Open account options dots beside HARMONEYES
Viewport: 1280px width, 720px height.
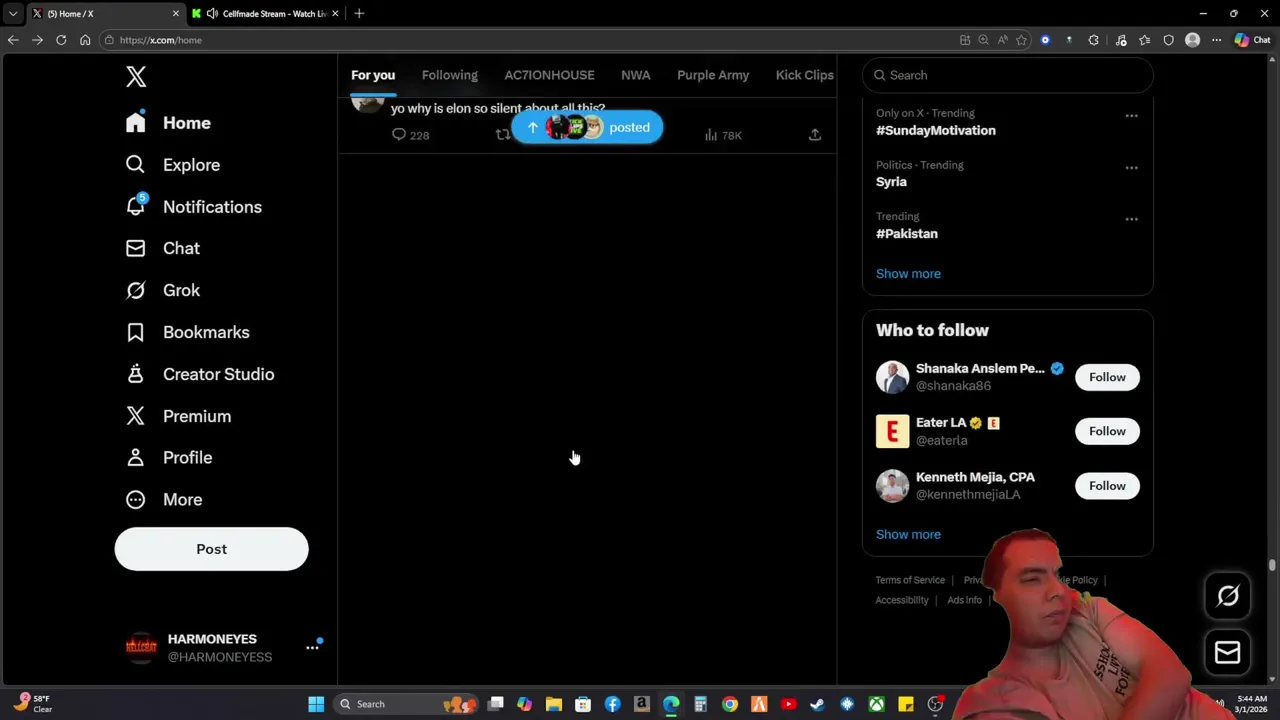312,648
